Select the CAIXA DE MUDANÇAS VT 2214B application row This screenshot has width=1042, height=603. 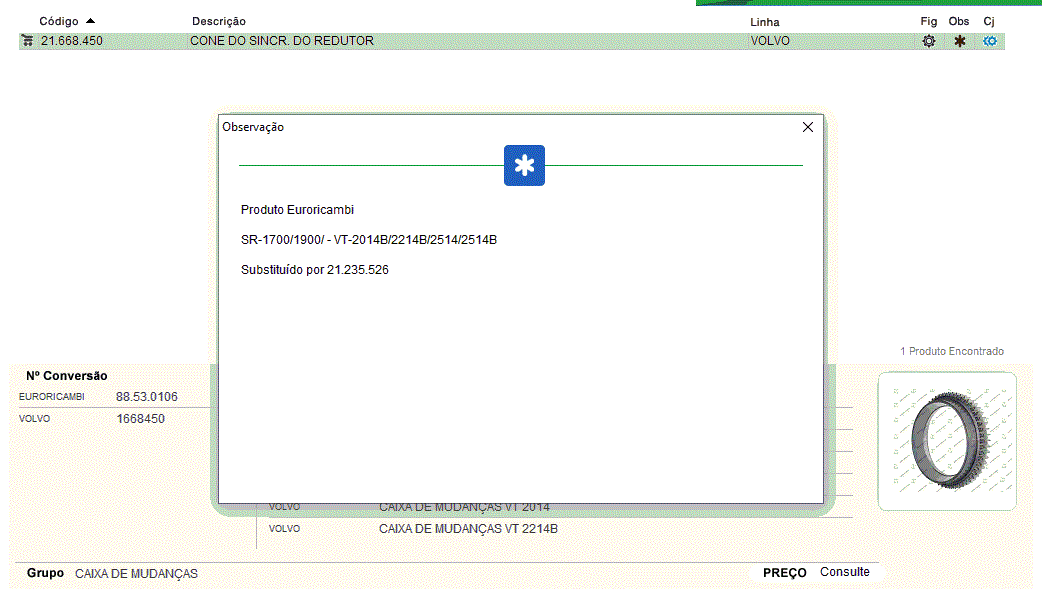click(468, 528)
